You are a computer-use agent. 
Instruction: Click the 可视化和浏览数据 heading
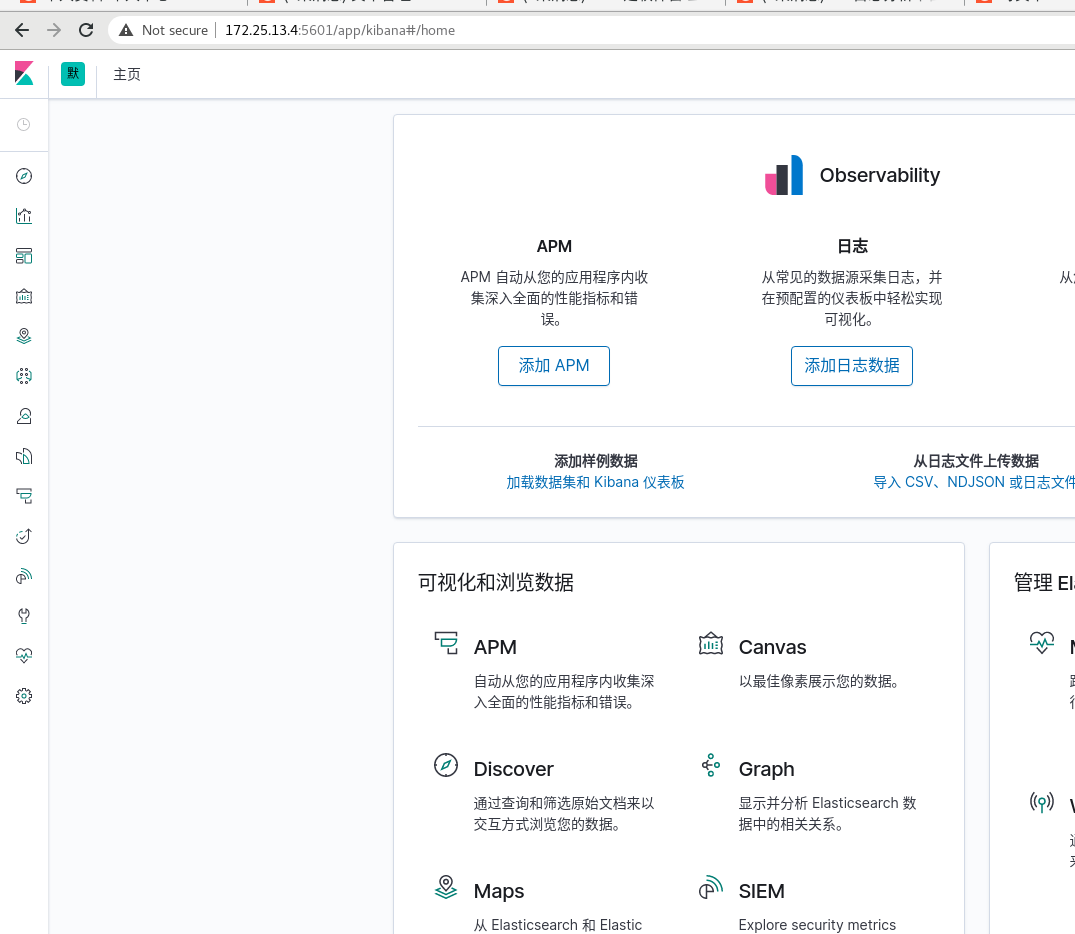[496, 582]
